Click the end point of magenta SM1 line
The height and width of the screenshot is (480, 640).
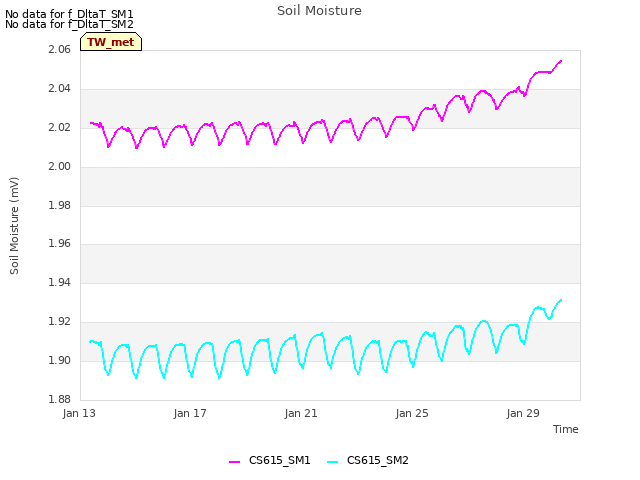(561, 61)
